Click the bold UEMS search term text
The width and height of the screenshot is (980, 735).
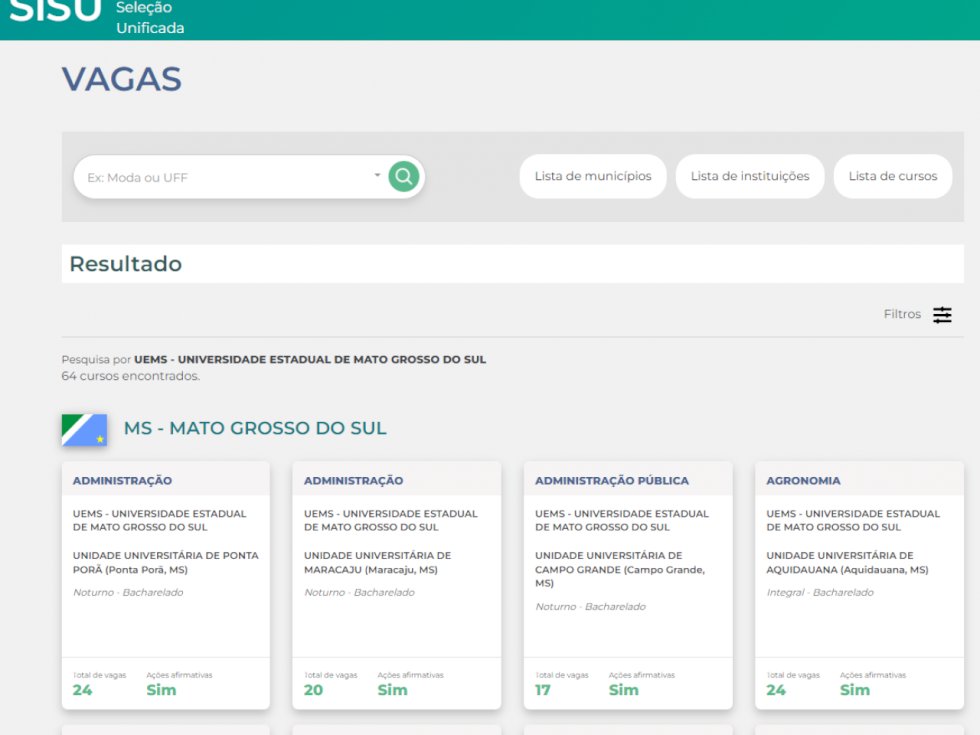tap(310, 359)
